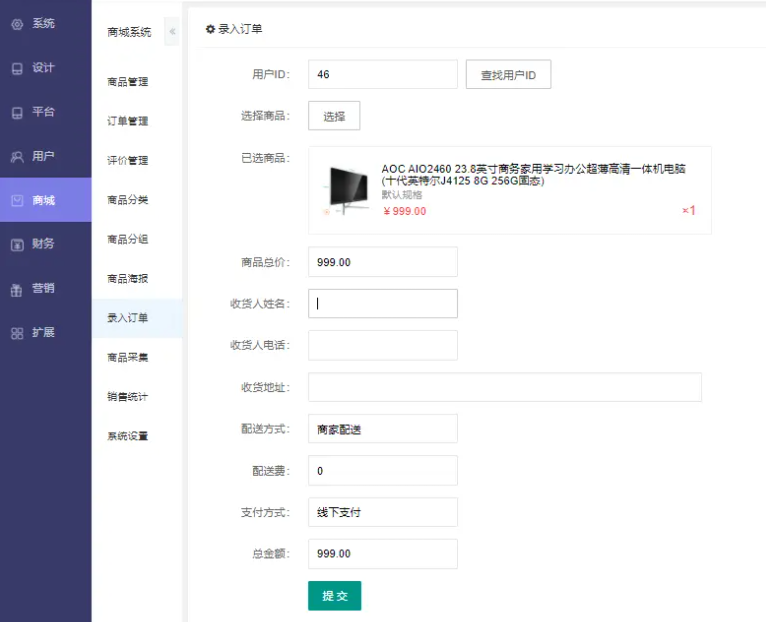Focus the 收货人姓名 input field
The width and height of the screenshot is (766, 622).
pyautogui.click(x=383, y=303)
